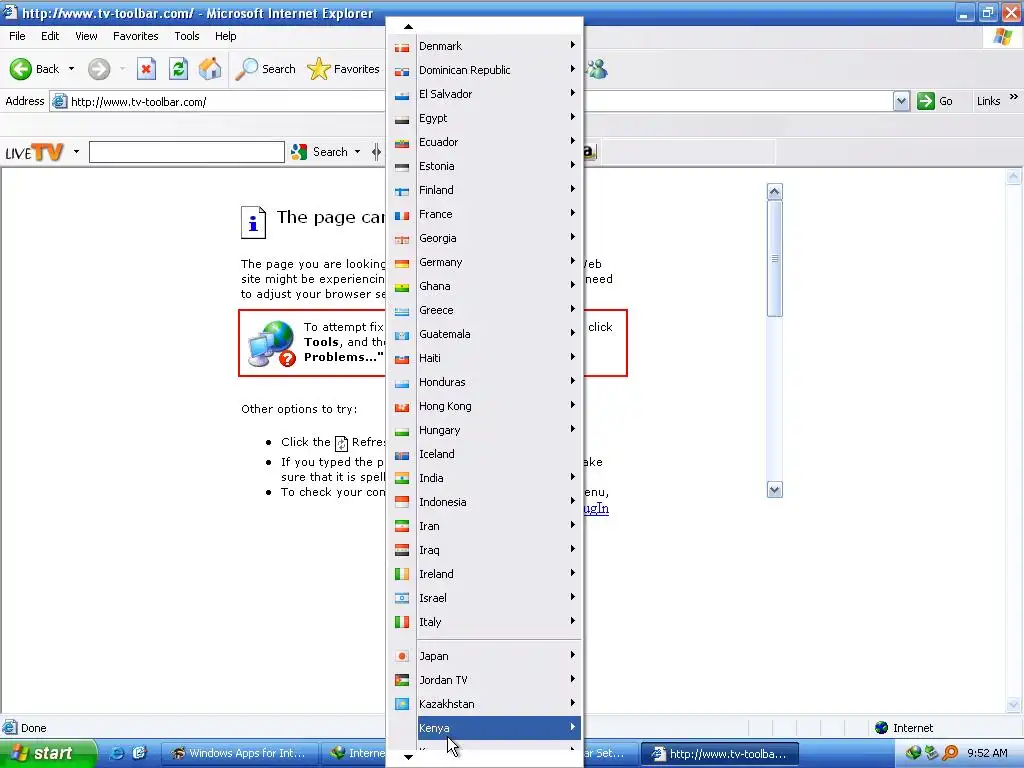Image resolution: width=1024 pixels, height=768 pixels.
Task: Click in the LiveTV toolbar search field
Action: [187, 152]
